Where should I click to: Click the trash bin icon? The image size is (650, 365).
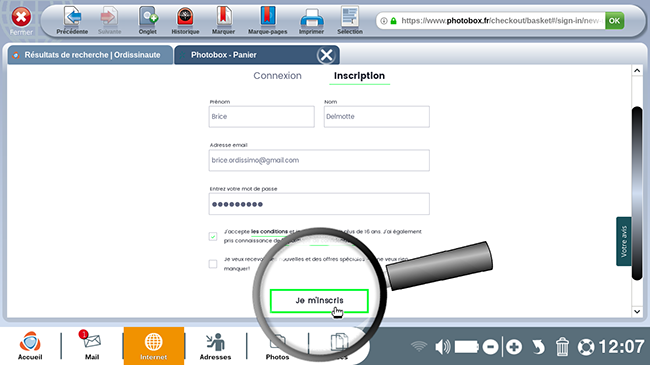click(x=562, y=347)
